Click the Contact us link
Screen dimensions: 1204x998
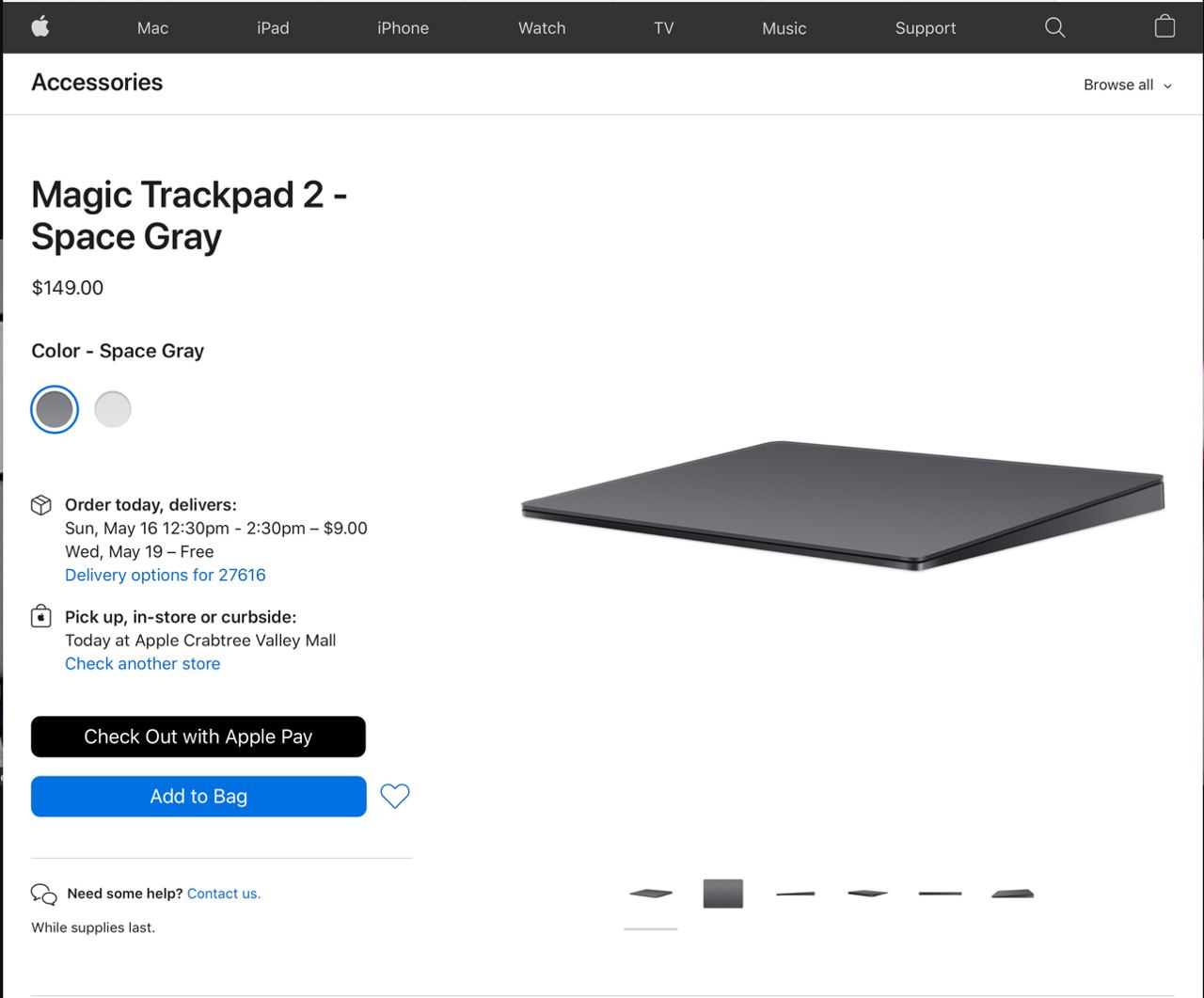pyautogui.click(x=224, y=894)
